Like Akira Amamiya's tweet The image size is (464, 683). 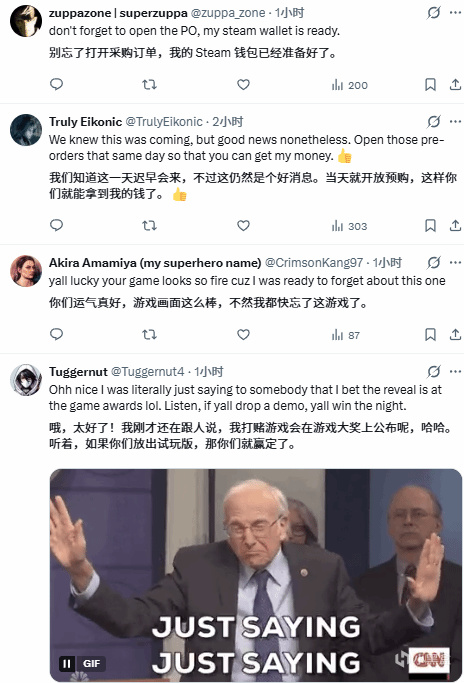(243, 334)
